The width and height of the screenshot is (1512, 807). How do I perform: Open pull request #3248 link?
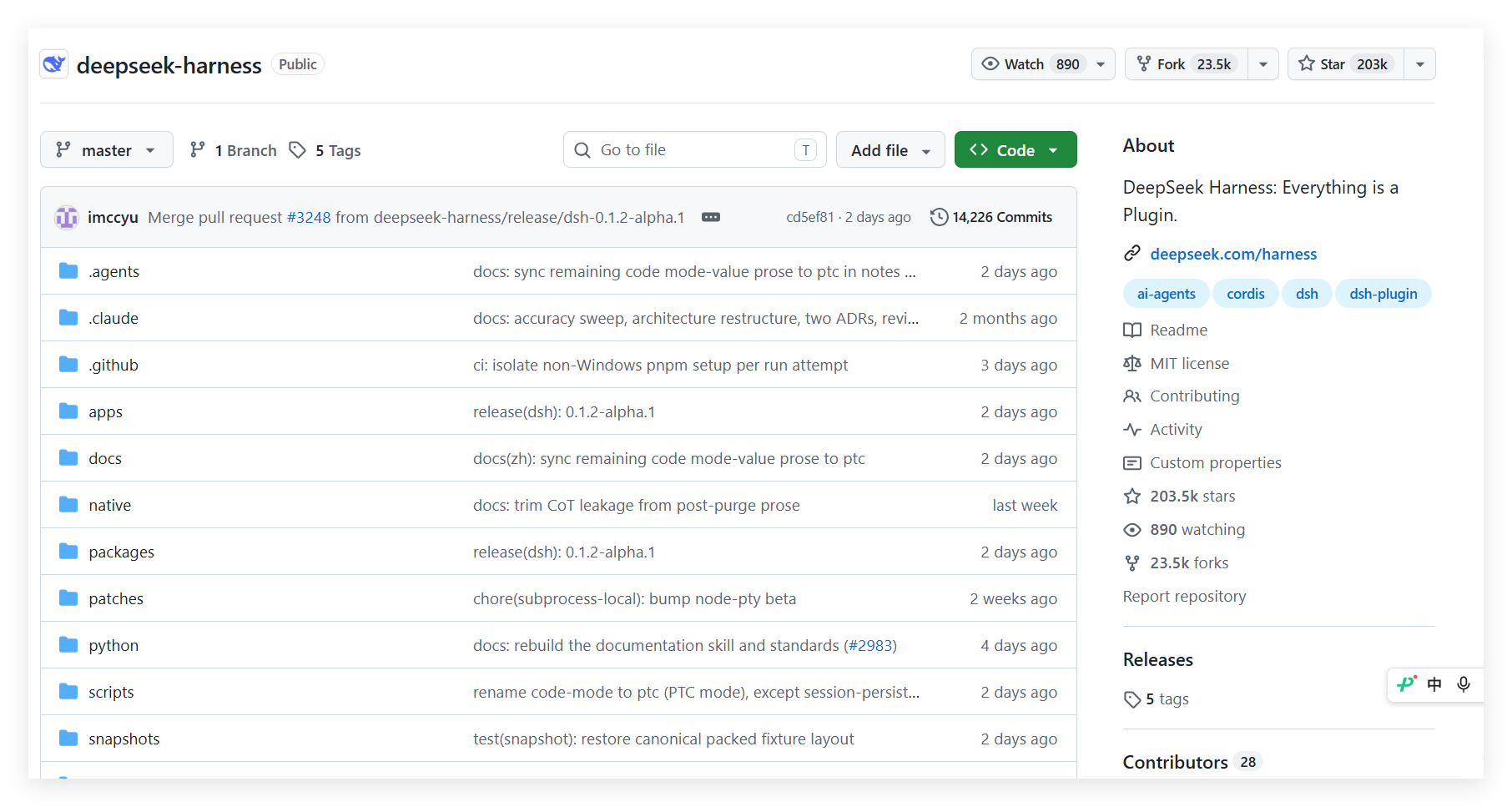tap(309, 217)
